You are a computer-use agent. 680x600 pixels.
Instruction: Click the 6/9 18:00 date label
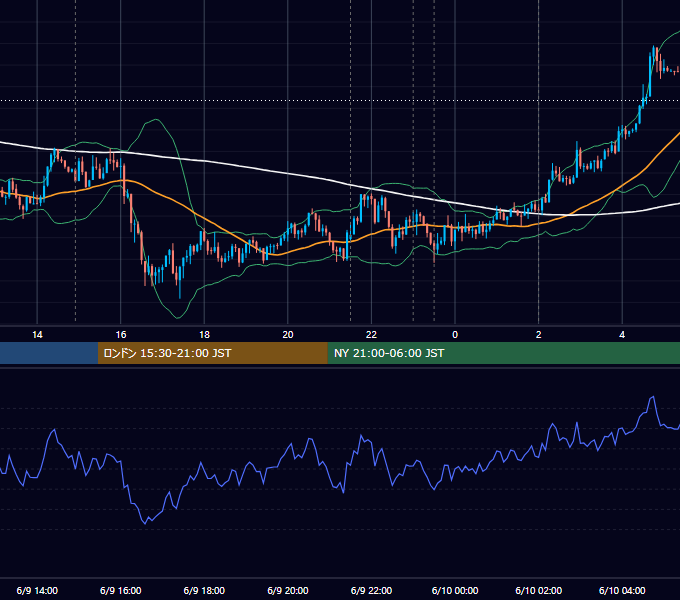pyautogui.click(x=204, y=590)
